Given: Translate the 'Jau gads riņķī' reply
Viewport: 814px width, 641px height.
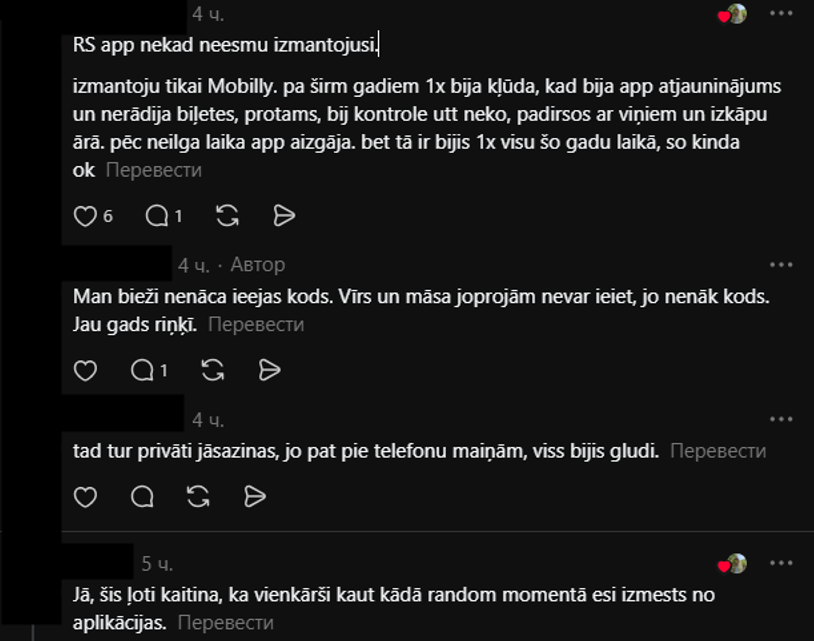Looking at the screenshot, I should 256,324.
